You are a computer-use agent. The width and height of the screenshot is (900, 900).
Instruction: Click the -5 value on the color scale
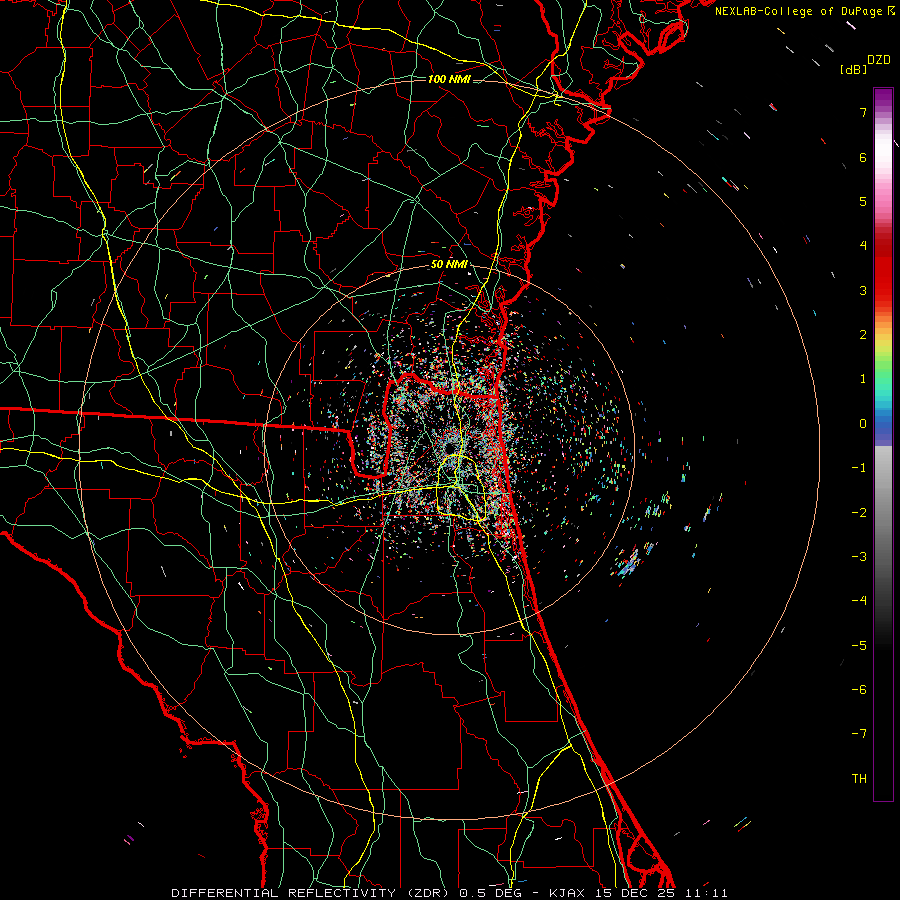point(859,646)
